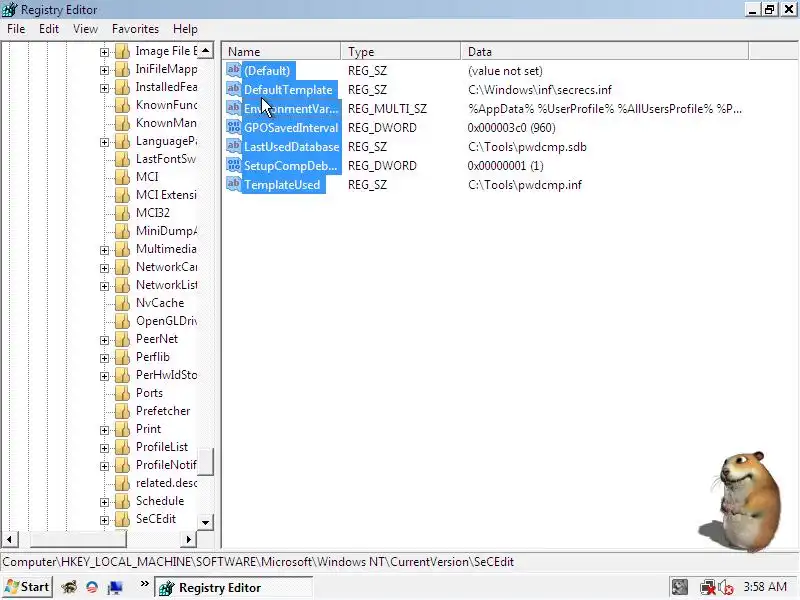
Task: Click the DefaultTemplate value icon
Action: click(x=234, y=89)
